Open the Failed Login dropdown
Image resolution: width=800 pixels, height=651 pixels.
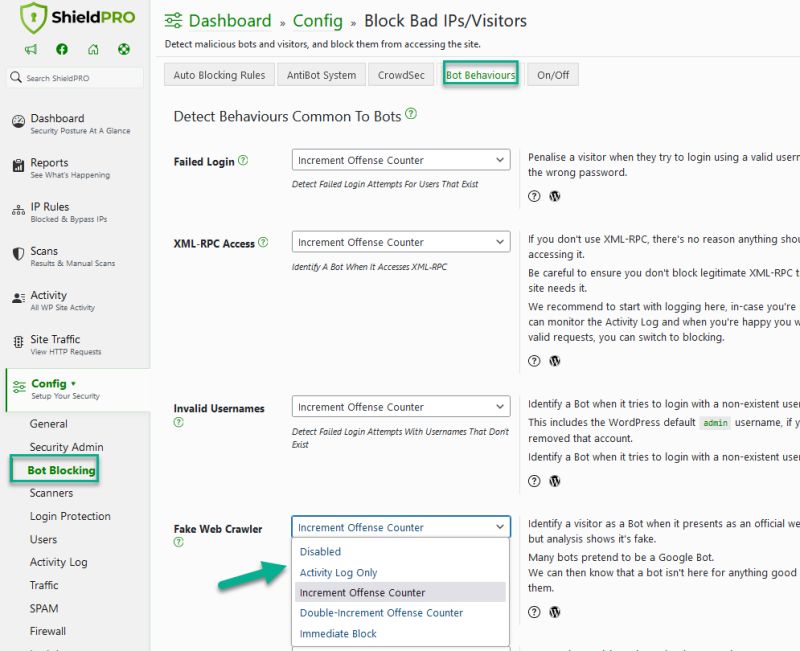(x=401, y=160)
